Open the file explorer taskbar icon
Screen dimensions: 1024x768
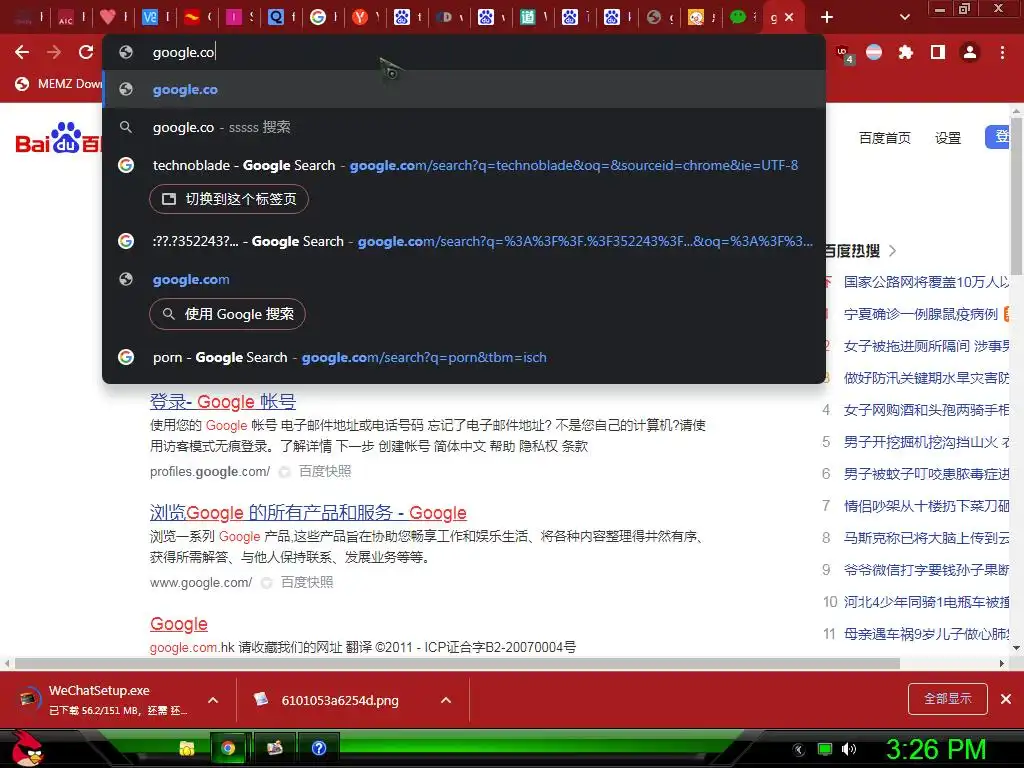187,748
